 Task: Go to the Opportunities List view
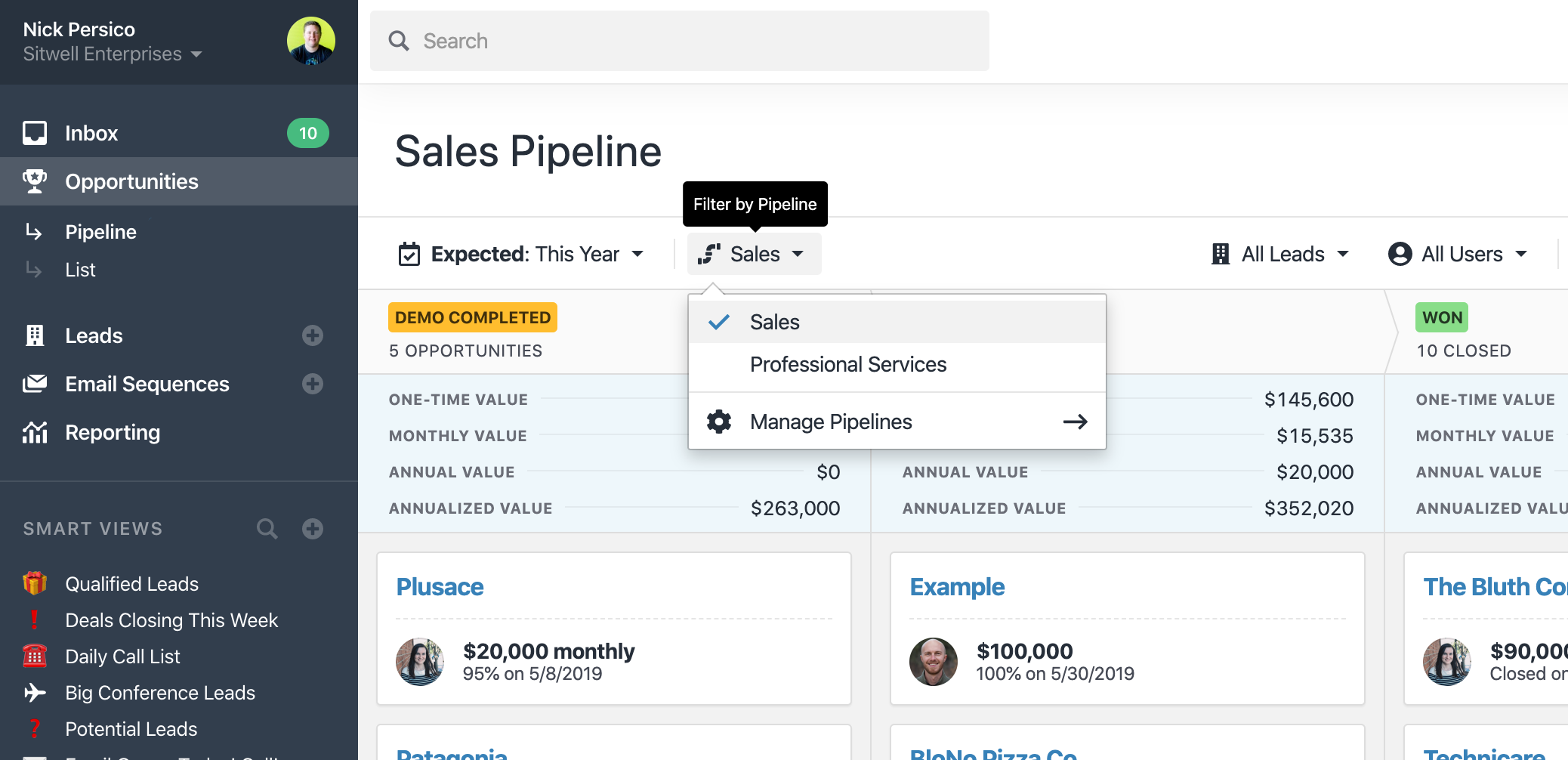pos(80,270)
